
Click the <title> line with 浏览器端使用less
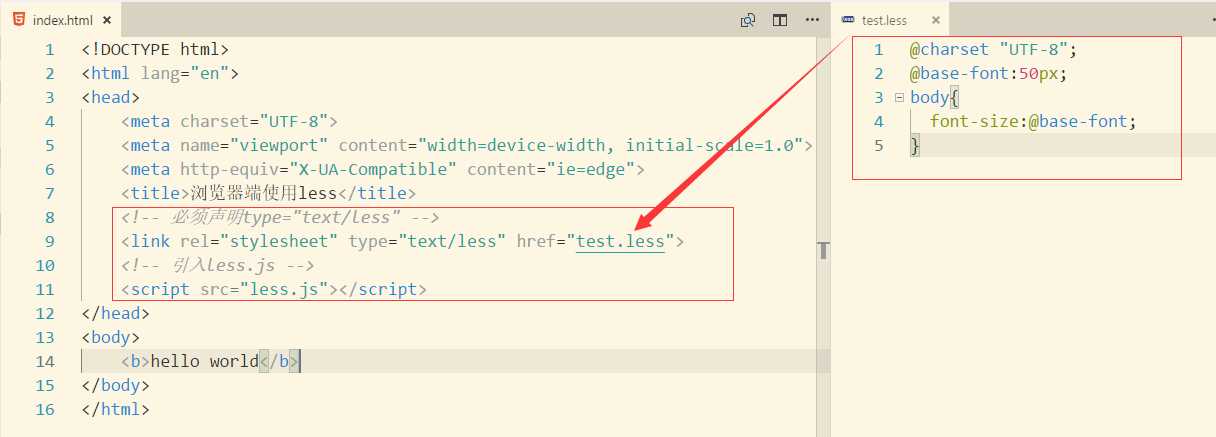(x=268, y=193)
